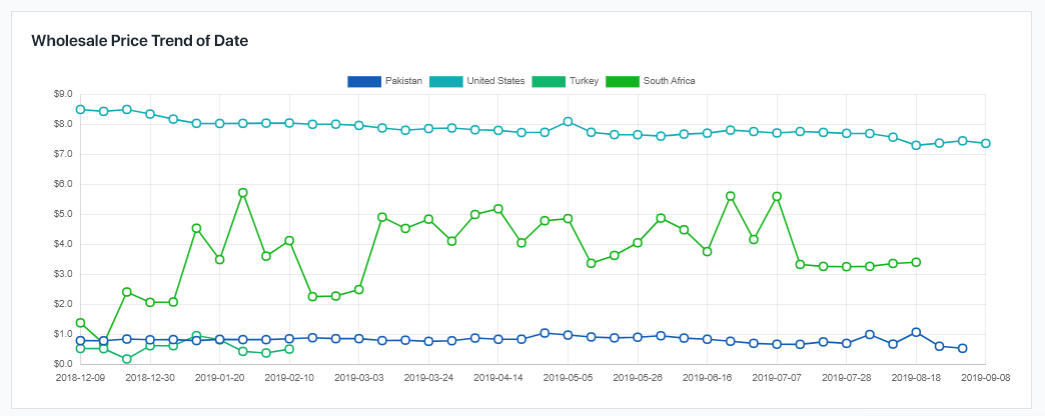Toggle the United States legend label

pyautogui.click(x=495, y=81)
